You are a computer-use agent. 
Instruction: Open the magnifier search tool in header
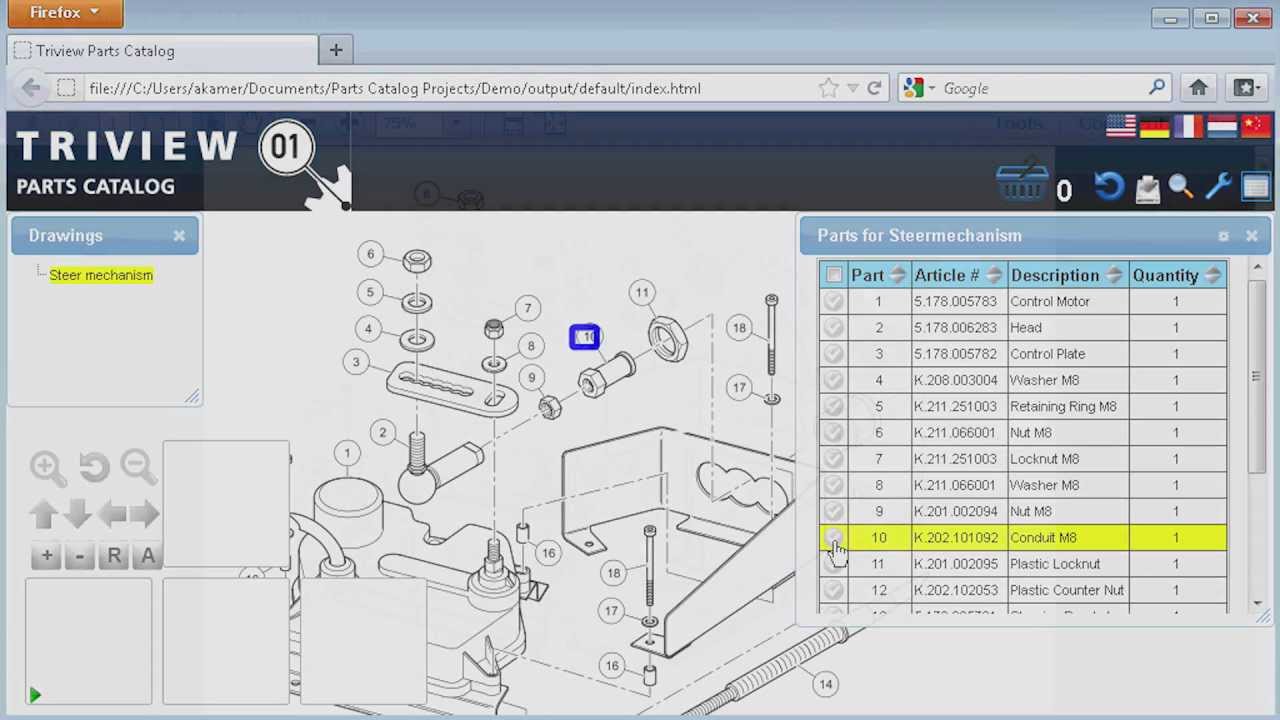(1181, 187)
